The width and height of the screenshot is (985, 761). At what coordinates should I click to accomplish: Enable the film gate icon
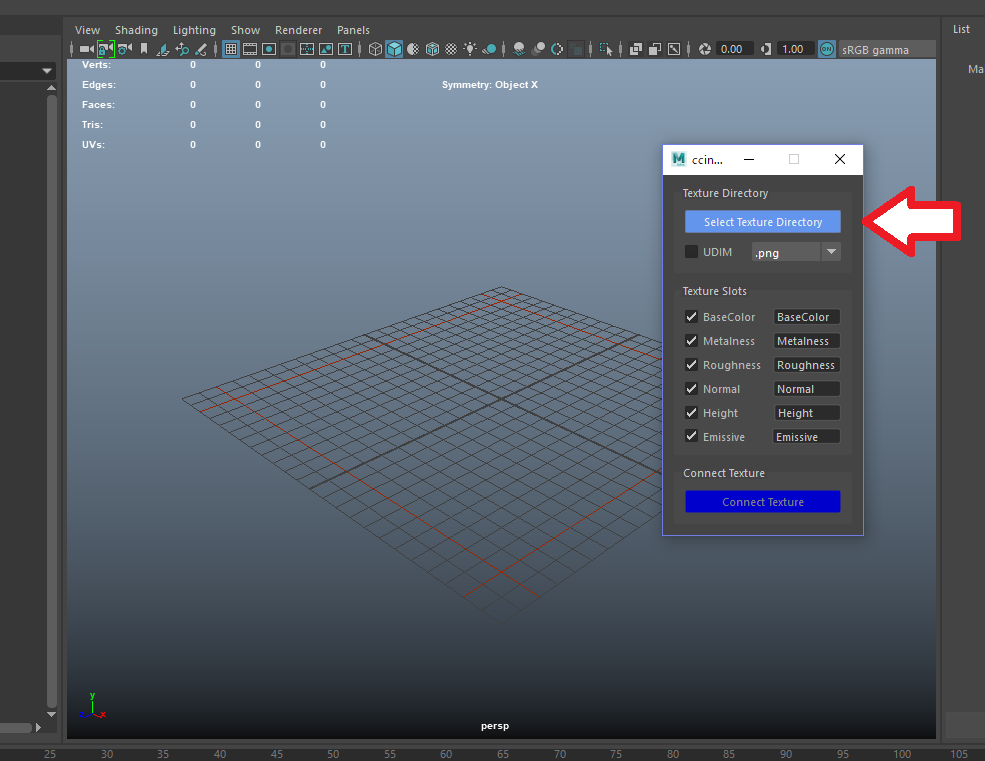250,49
